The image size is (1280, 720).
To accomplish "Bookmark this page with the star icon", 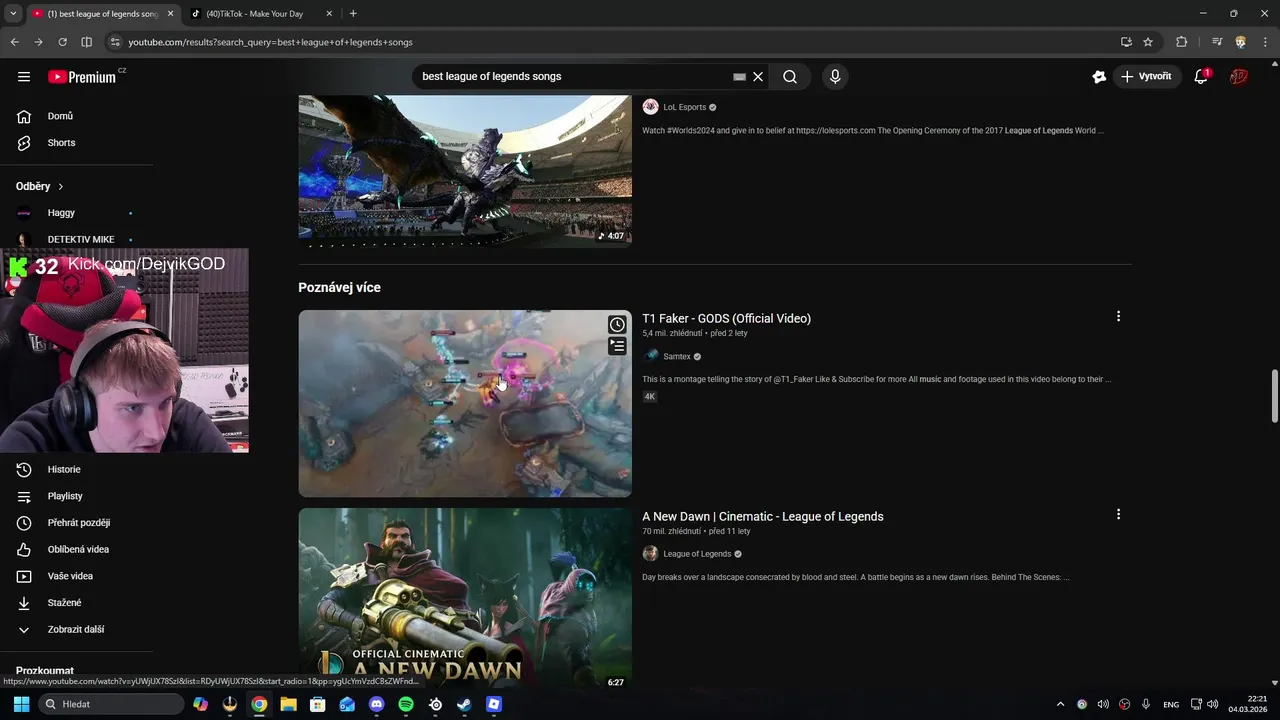I will coord(1148,42).
